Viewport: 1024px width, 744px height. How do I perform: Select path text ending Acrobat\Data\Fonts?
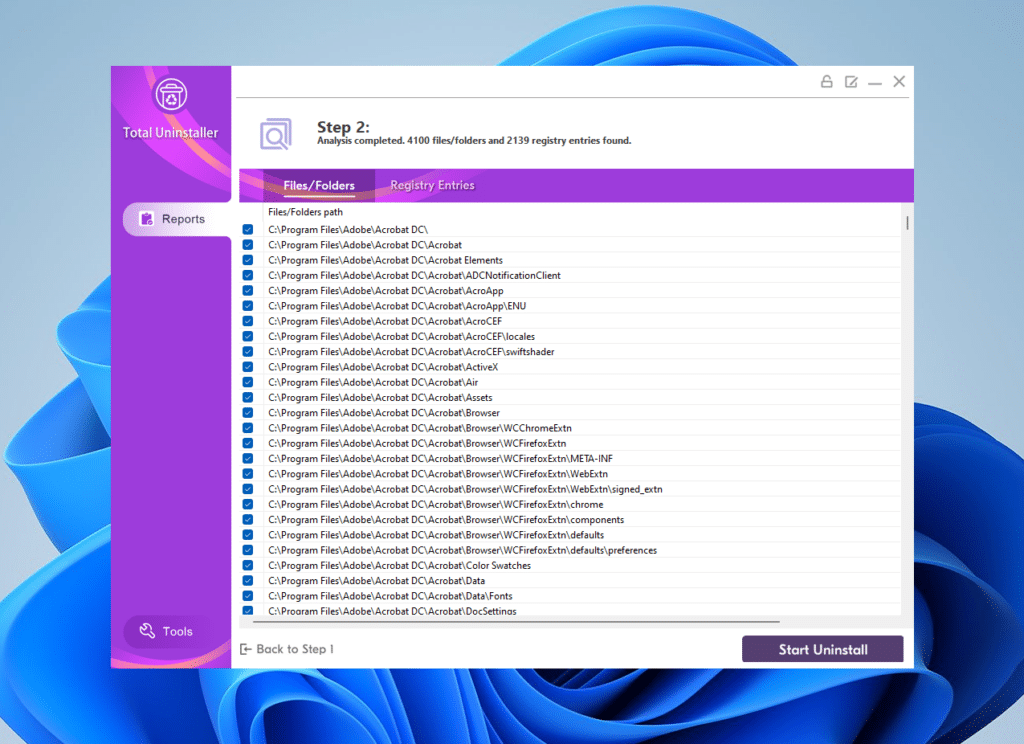390,596
